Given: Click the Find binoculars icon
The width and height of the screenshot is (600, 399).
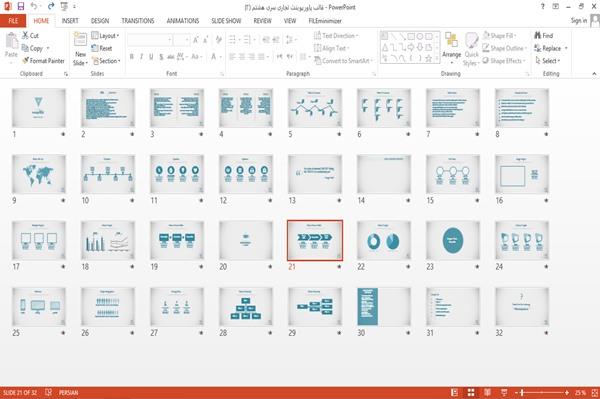Looking at the screenshot, I should pos(538,35).
